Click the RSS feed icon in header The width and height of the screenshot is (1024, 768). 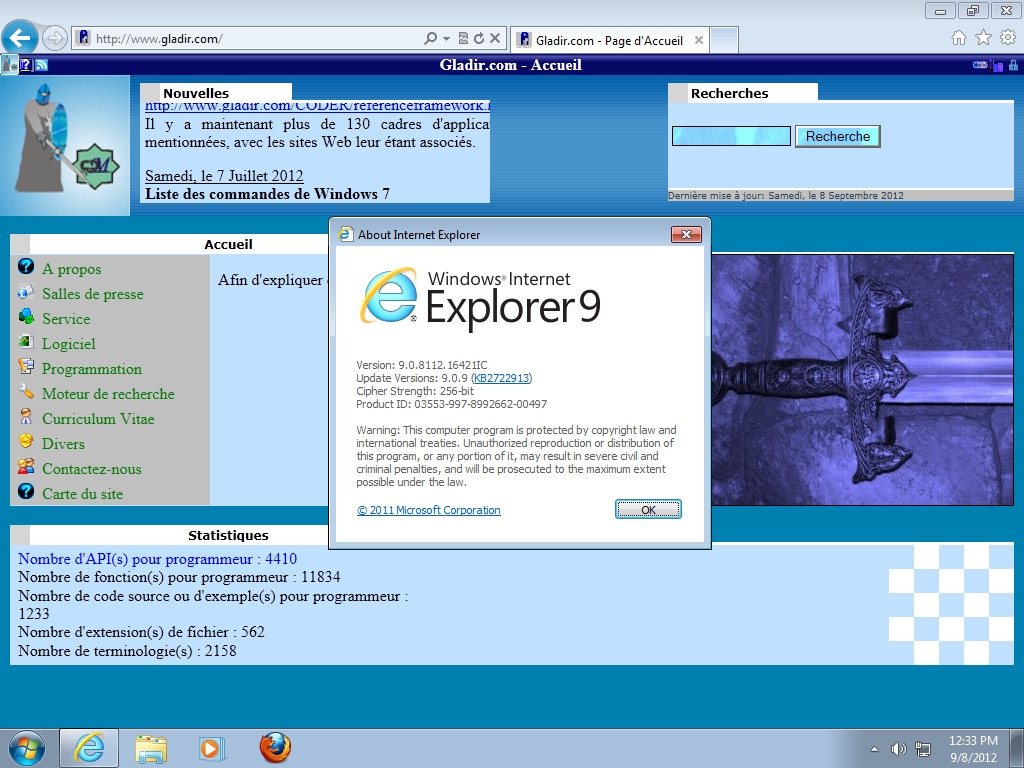pyautogui.click(x=41, y=65)
